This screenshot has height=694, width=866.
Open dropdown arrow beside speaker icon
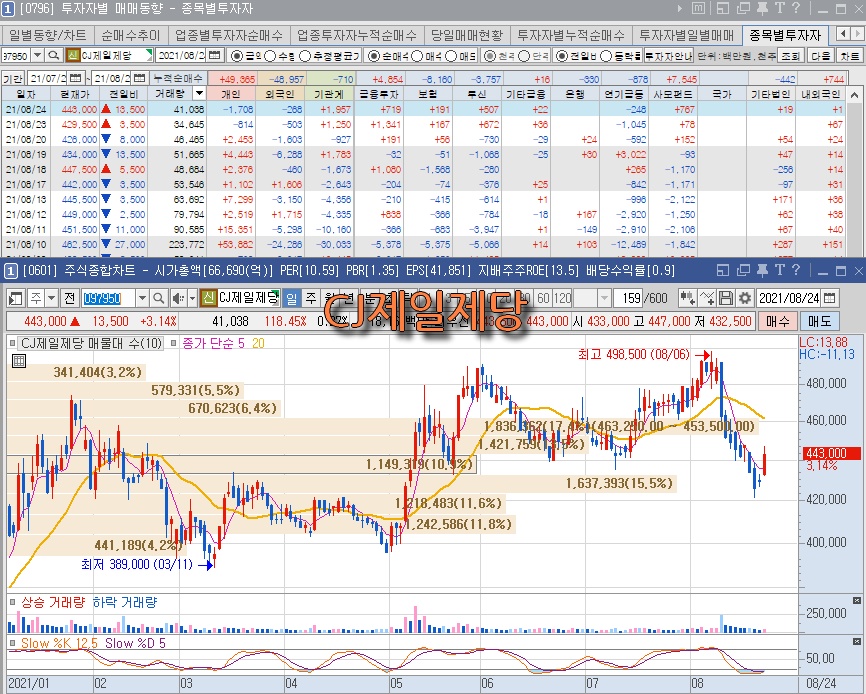pos(192,299)
